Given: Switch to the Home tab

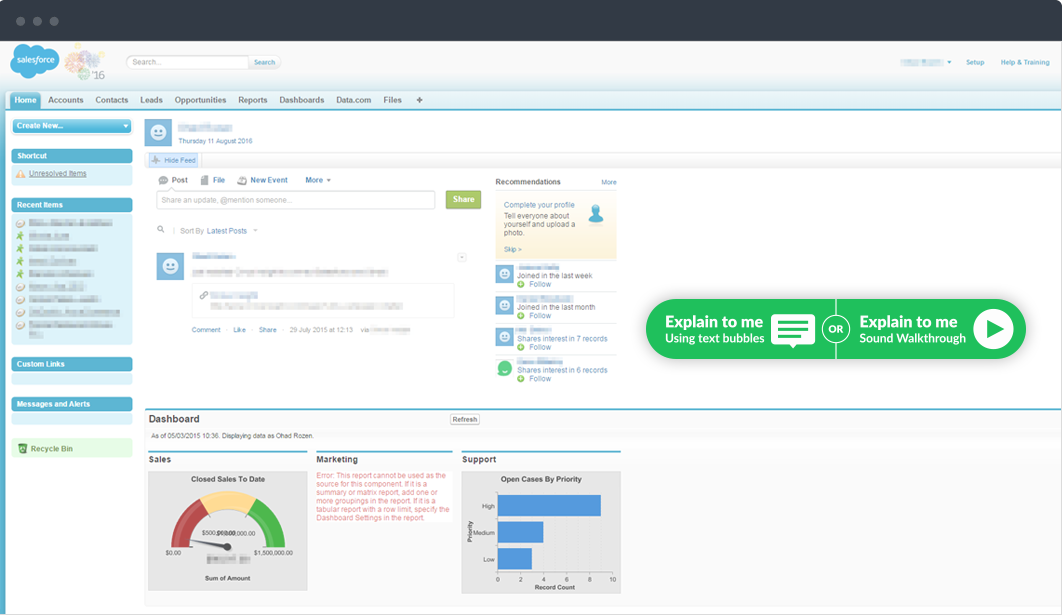Looking at the screenshot, I should [x=26, y=100].
